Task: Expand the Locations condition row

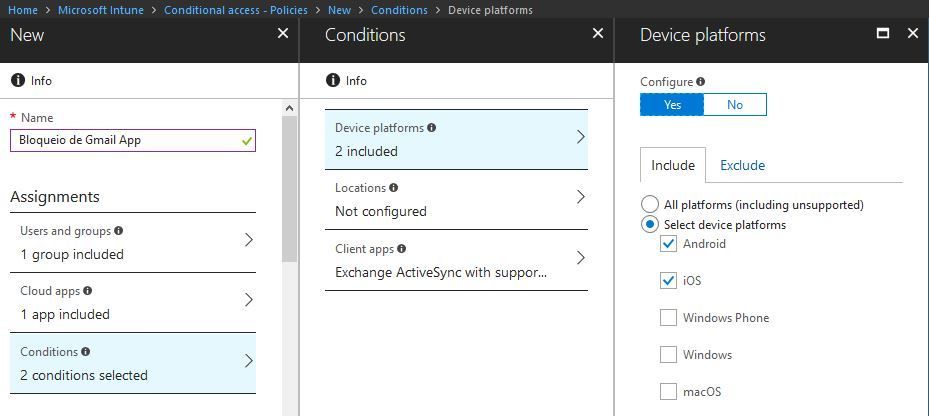Action: [456, 199]
